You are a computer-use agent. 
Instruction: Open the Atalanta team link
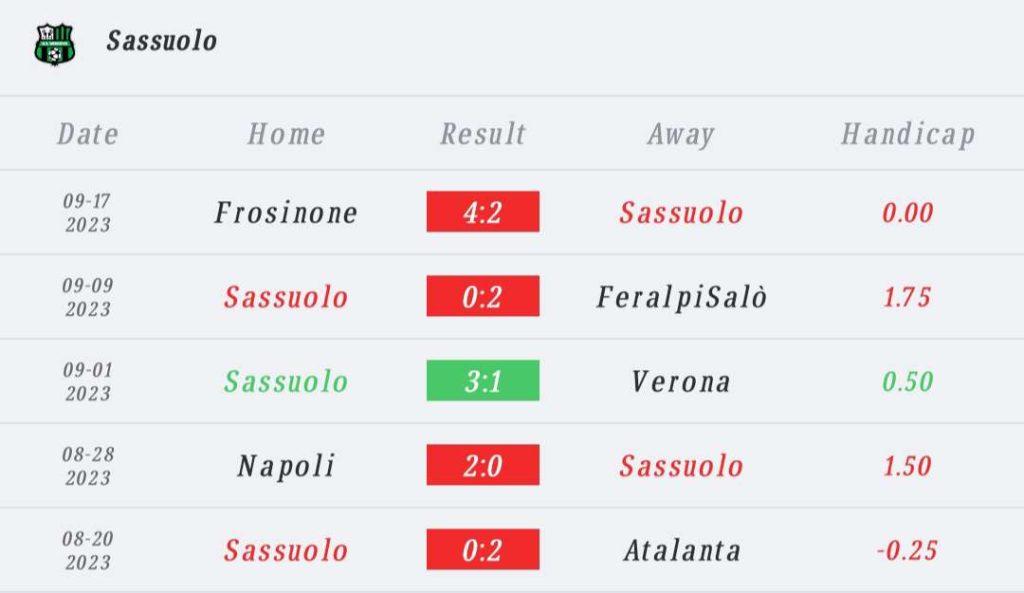(x=681, y=550)
